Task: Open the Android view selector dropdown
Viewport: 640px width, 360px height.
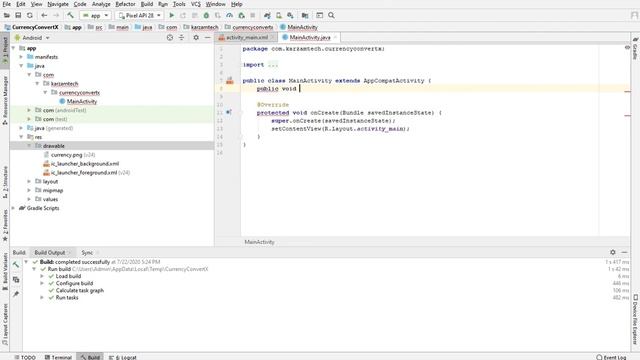Action: tap(32, 38)
